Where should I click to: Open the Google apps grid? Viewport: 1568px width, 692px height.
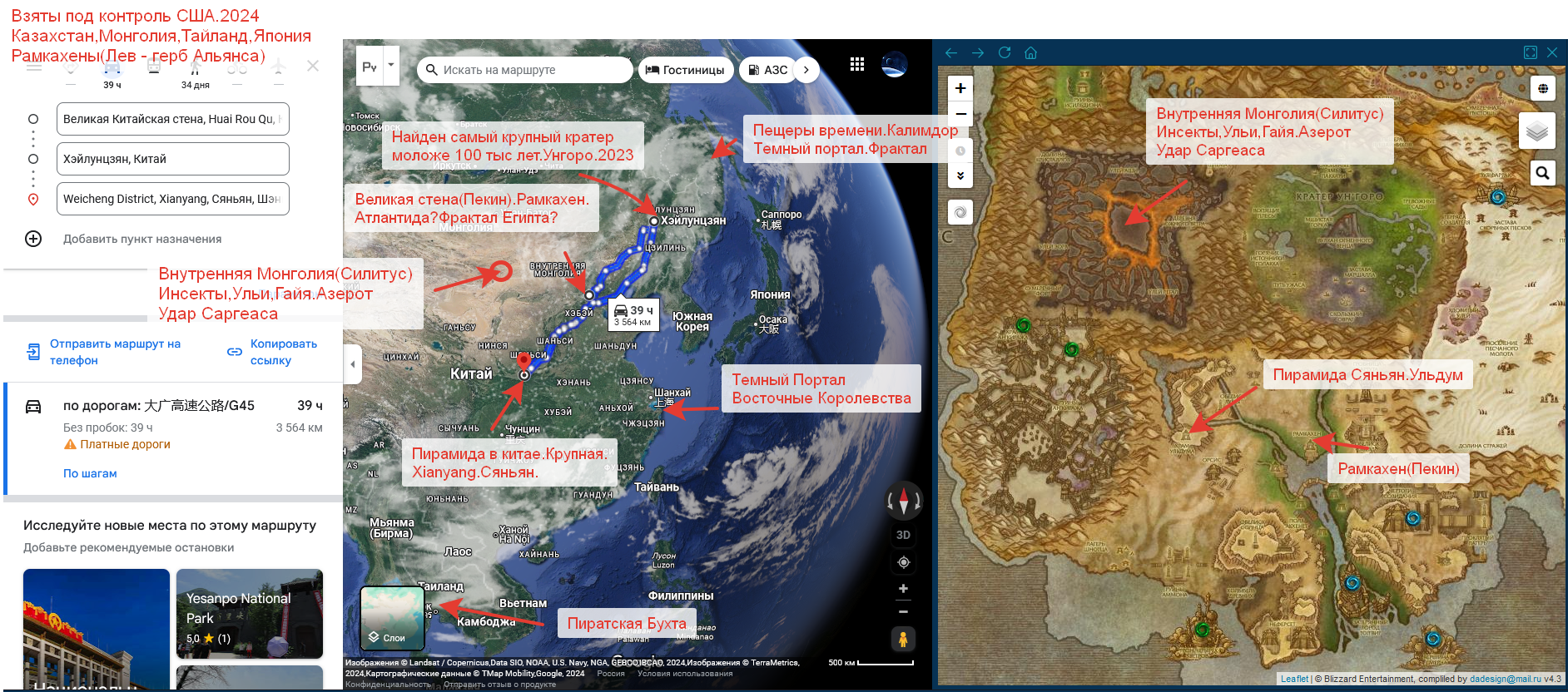pos(857,65)
